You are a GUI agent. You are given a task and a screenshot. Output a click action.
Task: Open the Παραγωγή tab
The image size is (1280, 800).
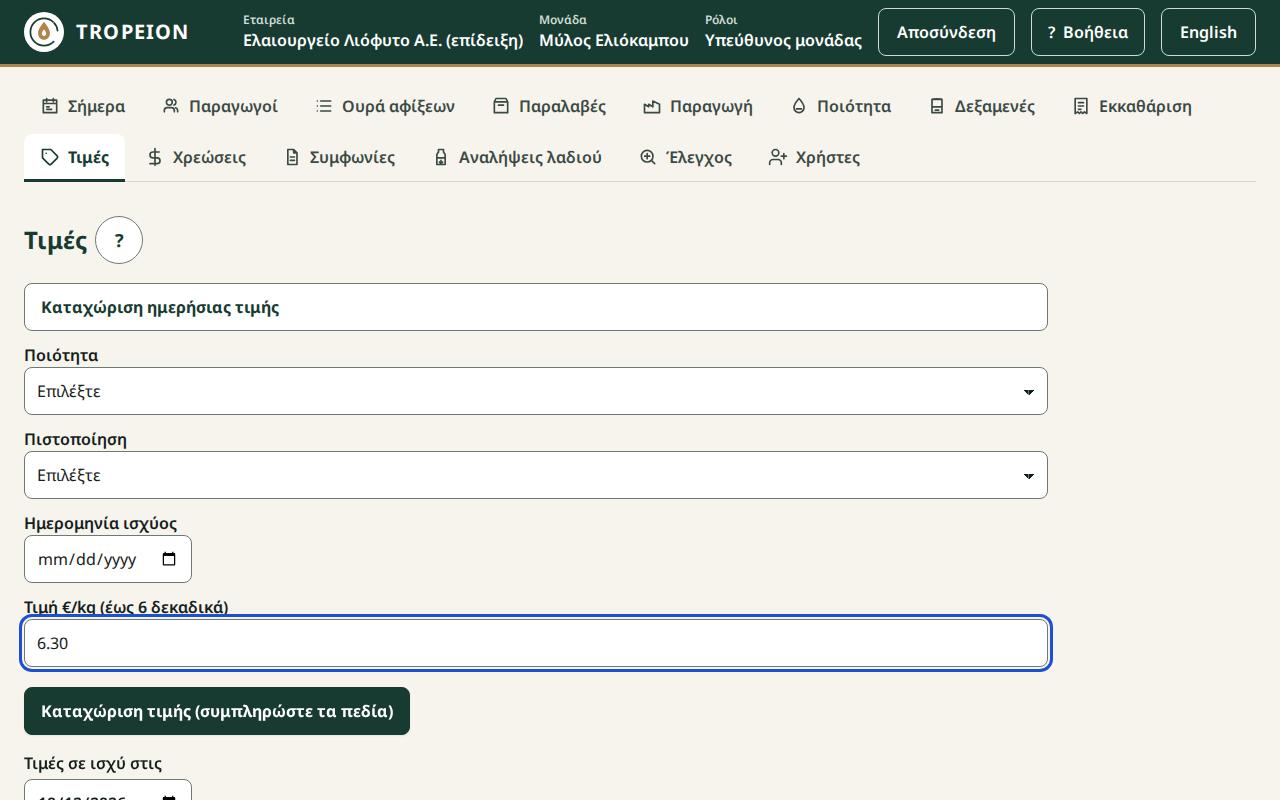[x=698, y=106]
